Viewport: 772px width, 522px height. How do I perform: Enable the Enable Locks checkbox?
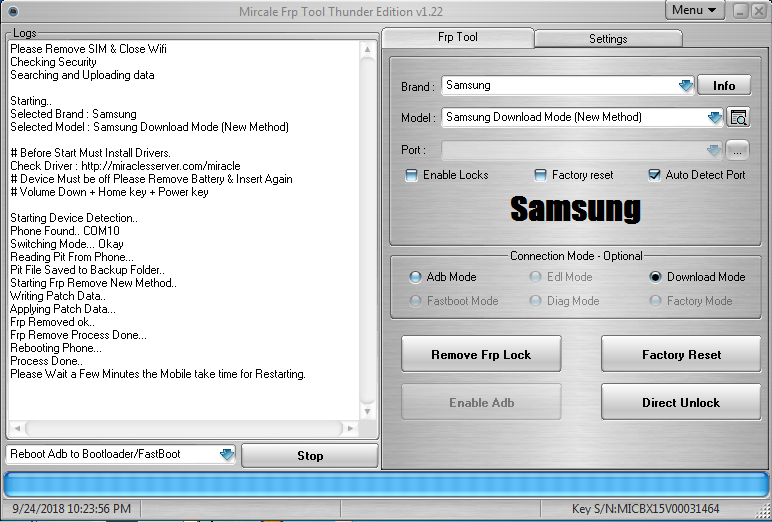point(411,175)
